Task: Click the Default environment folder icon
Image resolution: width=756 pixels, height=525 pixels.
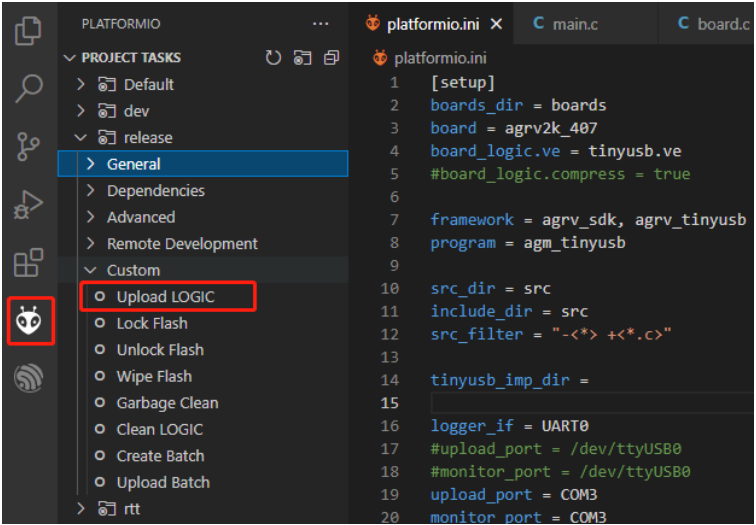Action: (x=107, y=85)
